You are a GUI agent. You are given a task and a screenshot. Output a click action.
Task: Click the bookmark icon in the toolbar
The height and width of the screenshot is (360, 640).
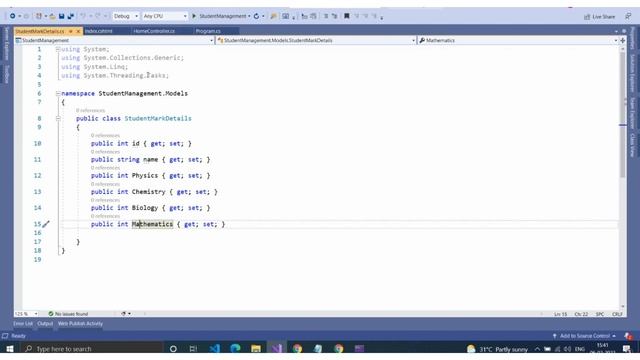347,16
